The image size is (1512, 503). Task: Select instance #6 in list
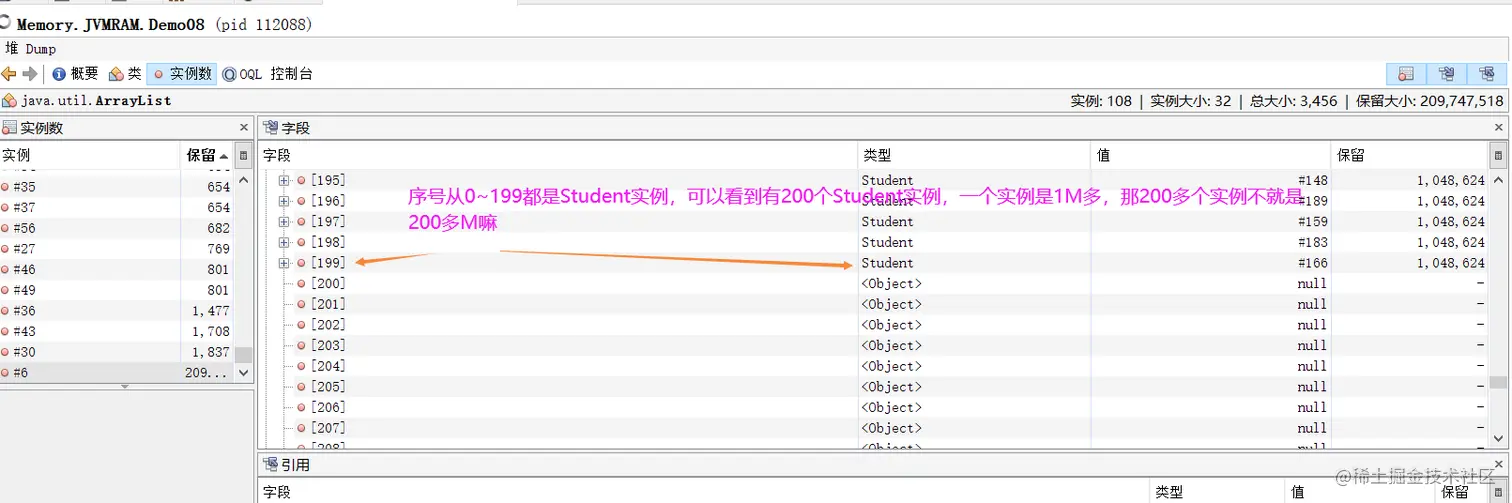(117, 372)
